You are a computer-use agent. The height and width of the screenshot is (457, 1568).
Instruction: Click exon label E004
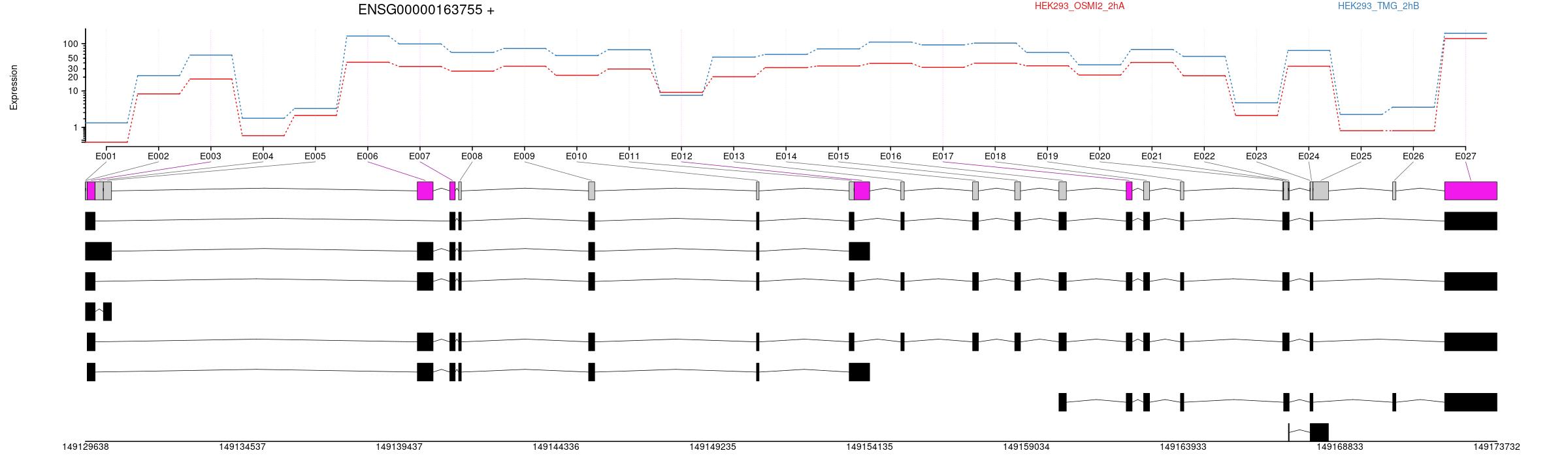(263, 156)
